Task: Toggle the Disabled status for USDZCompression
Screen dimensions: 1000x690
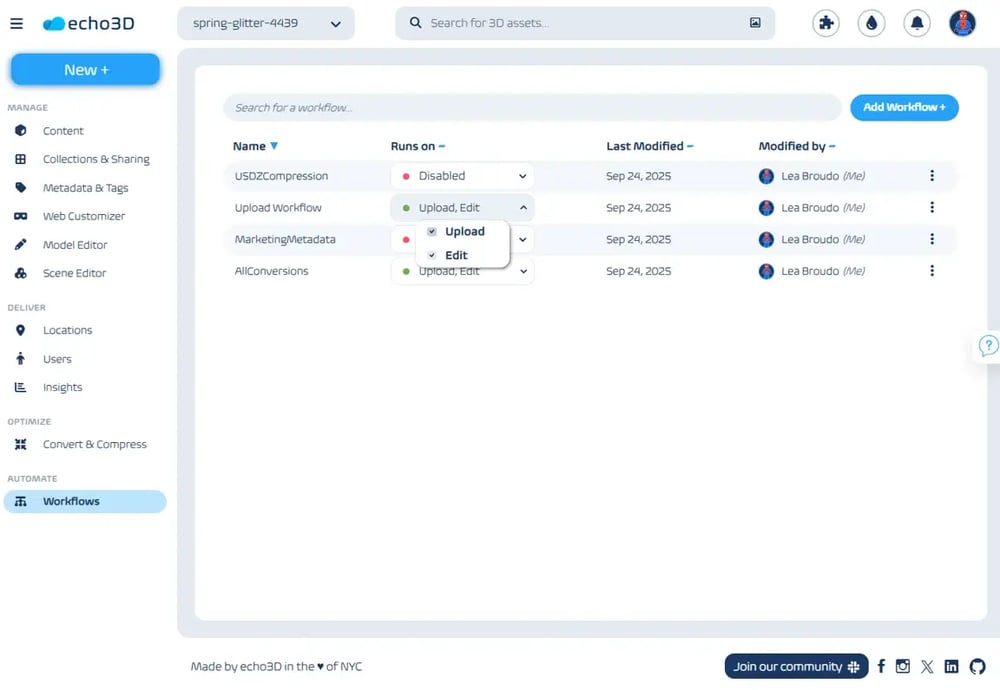Action: click(x=461, y=175)
